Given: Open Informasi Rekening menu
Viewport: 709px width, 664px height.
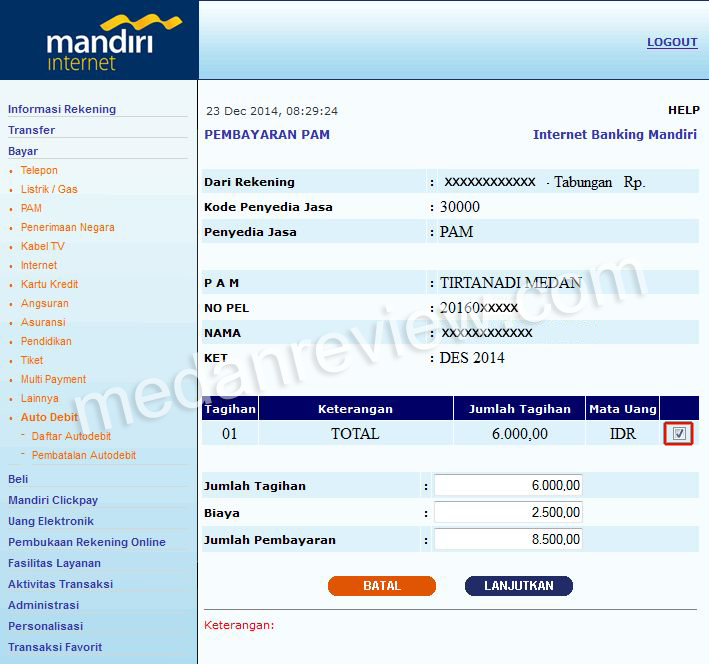Looking at the screenshot, I should 62,109.
